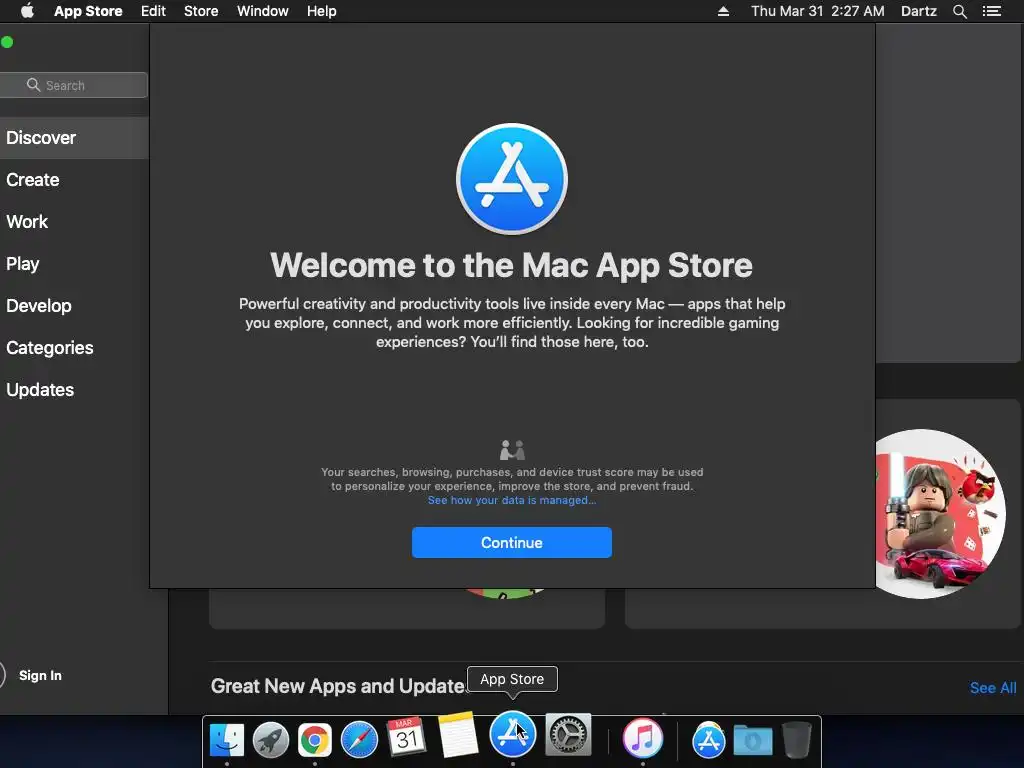Click the privacy handshake icon
Image resolution: width=1024 pixels, height=768 pixels.
[512, 450]
